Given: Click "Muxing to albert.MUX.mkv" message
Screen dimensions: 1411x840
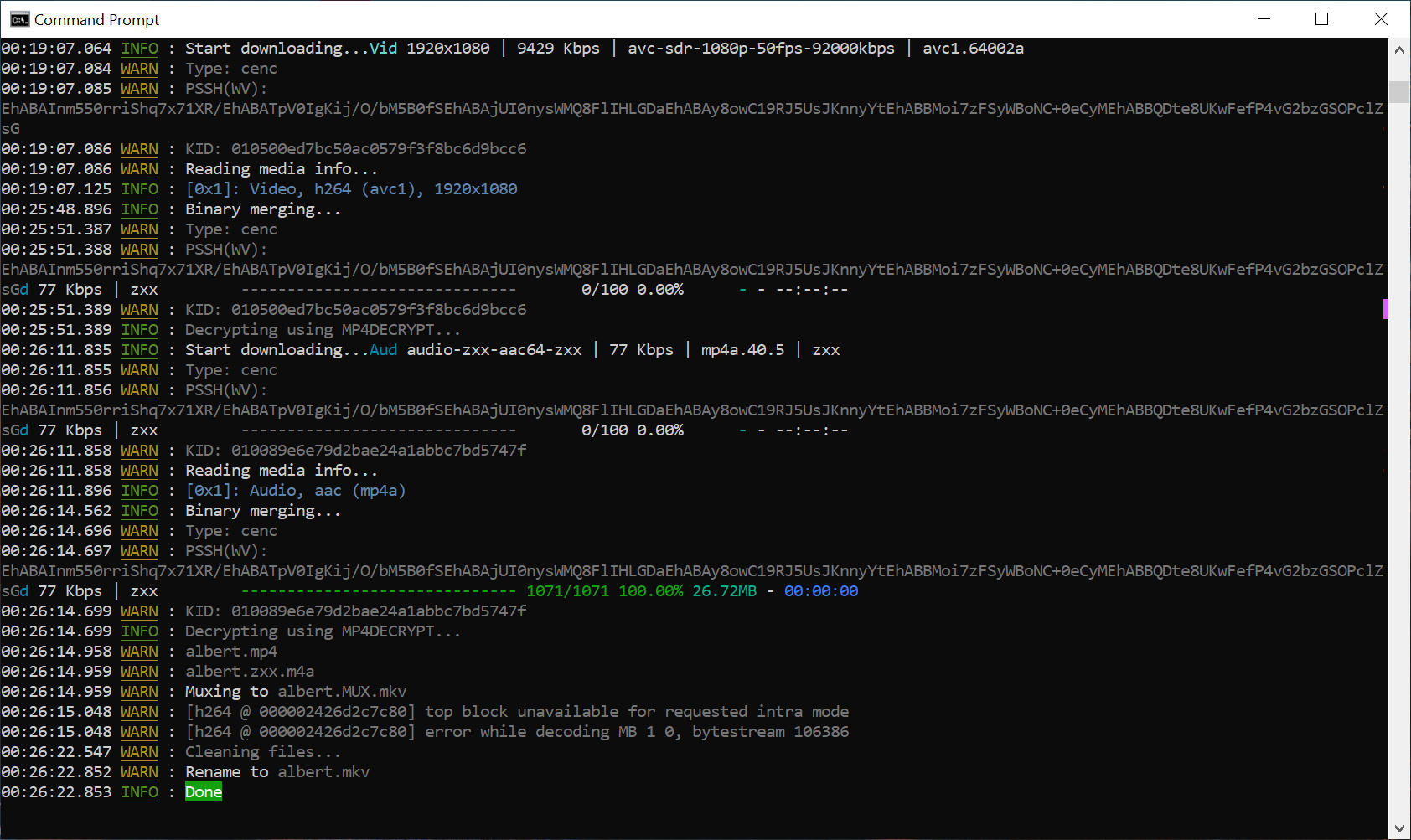Looking at the screenshot, I should [x=296, y=692].
